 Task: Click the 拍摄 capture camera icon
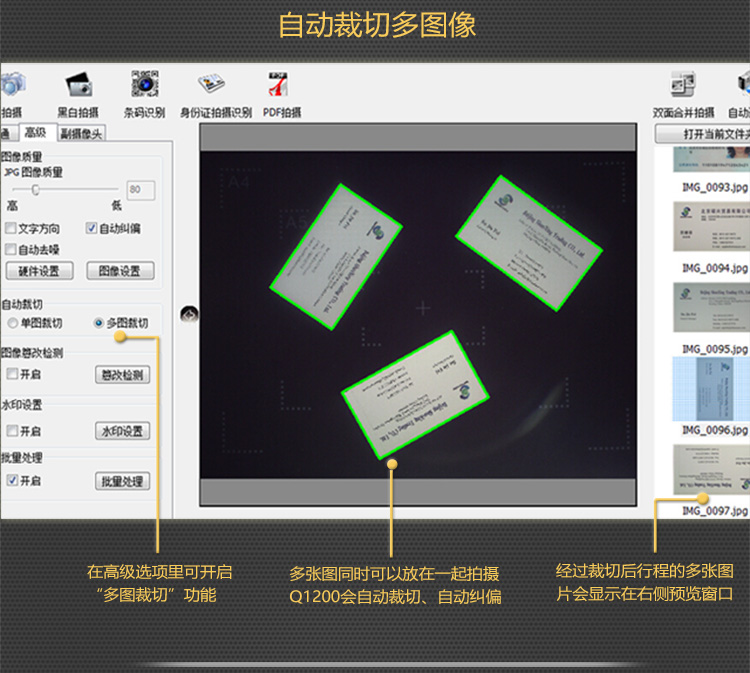[x=12, y=84]
